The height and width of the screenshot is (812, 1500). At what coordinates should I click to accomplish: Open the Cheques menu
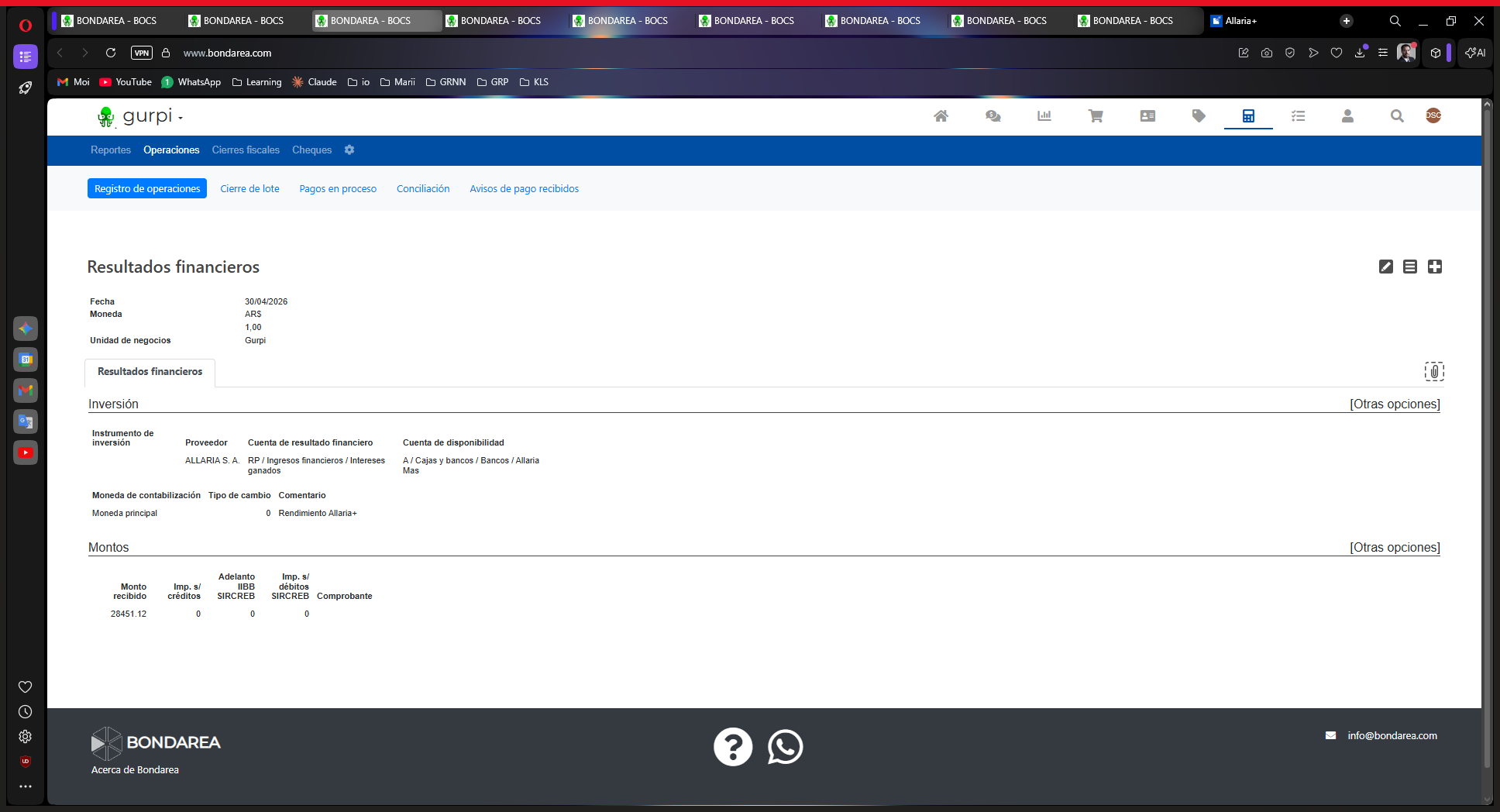click(311, 150)
